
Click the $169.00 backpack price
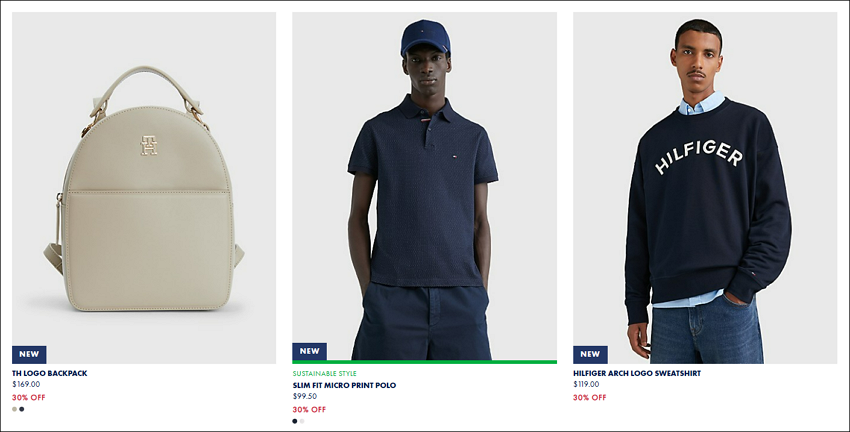26,384
